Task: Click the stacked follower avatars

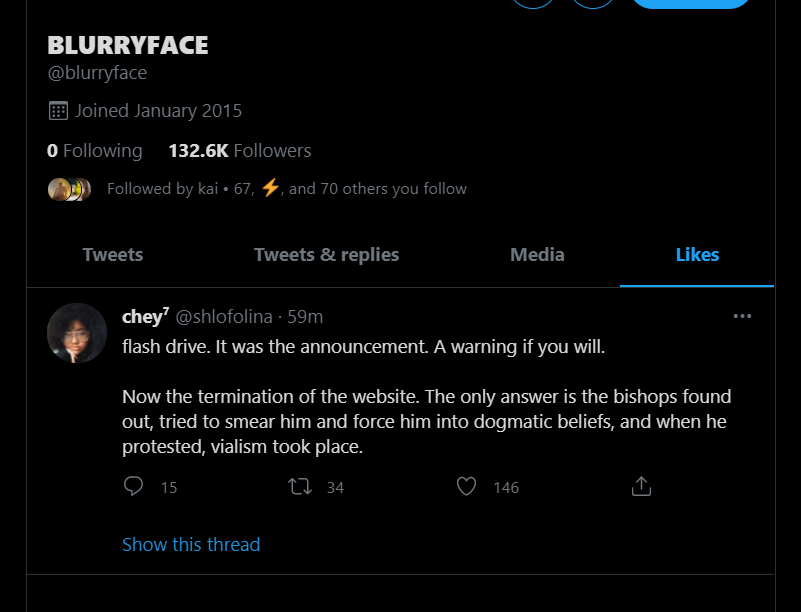Action: (x=70, y=188)
